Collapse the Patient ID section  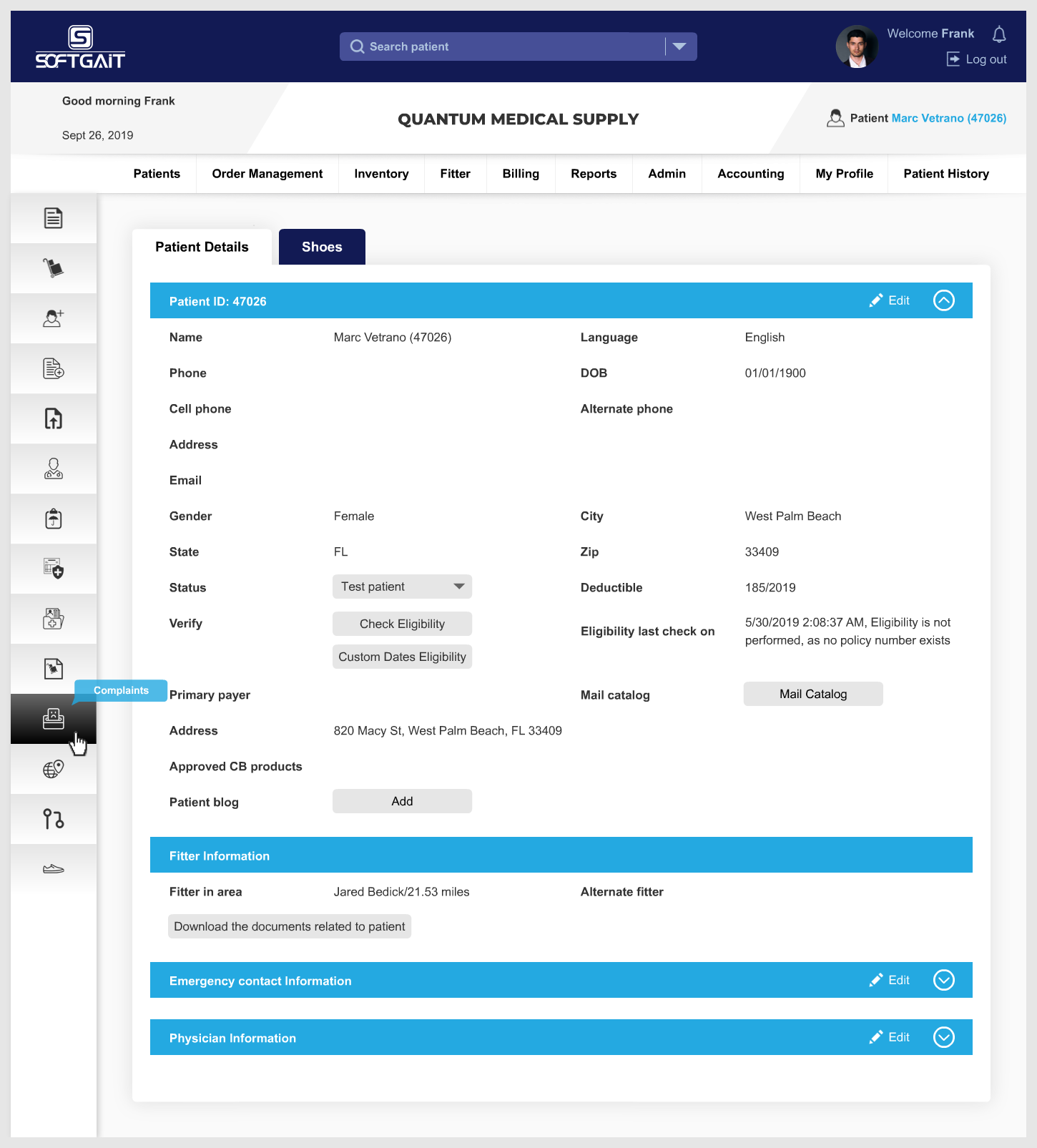click(944, 300)
